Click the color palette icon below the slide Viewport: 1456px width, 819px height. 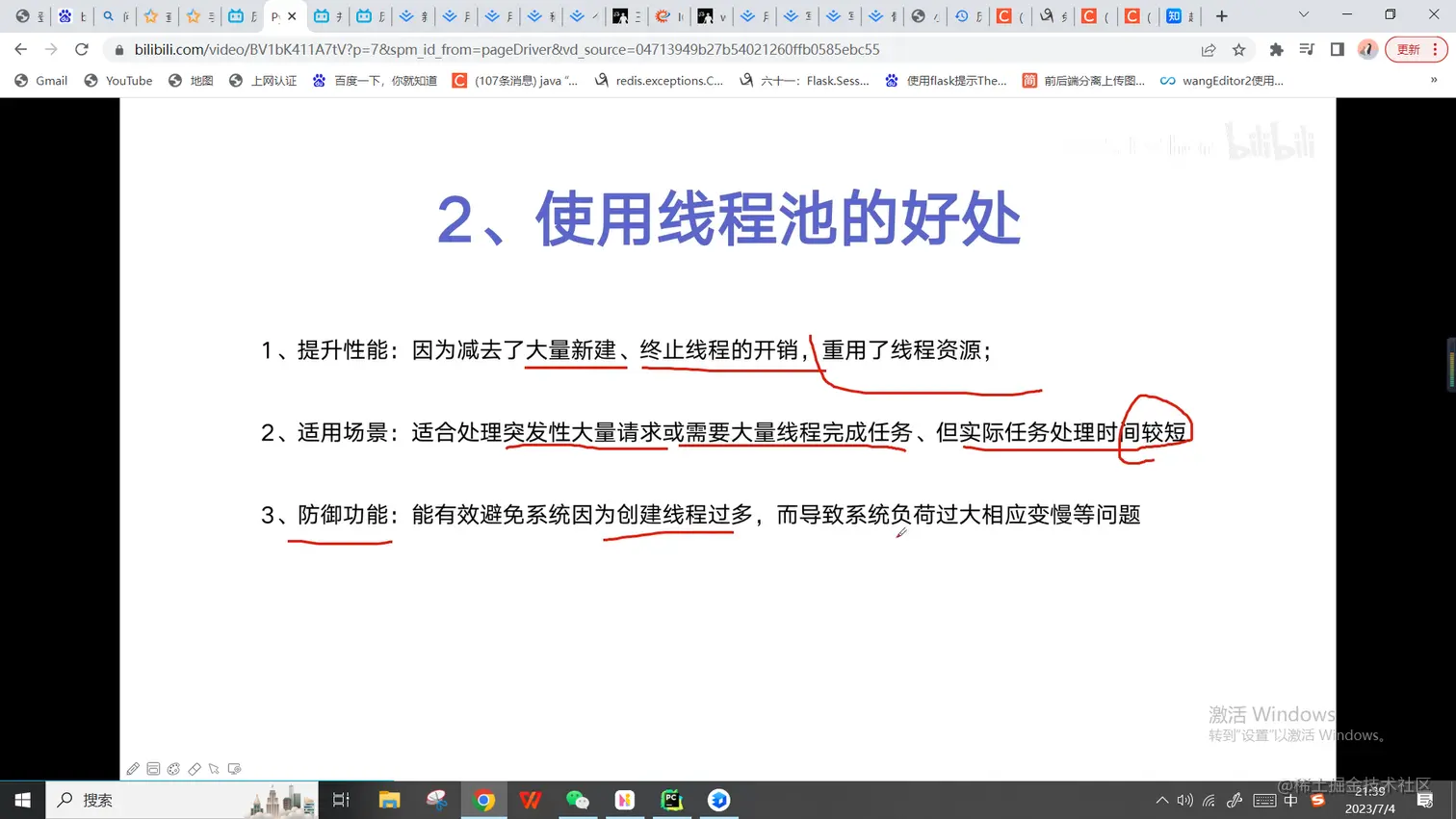pyautogui.click(x=173, y=769)
